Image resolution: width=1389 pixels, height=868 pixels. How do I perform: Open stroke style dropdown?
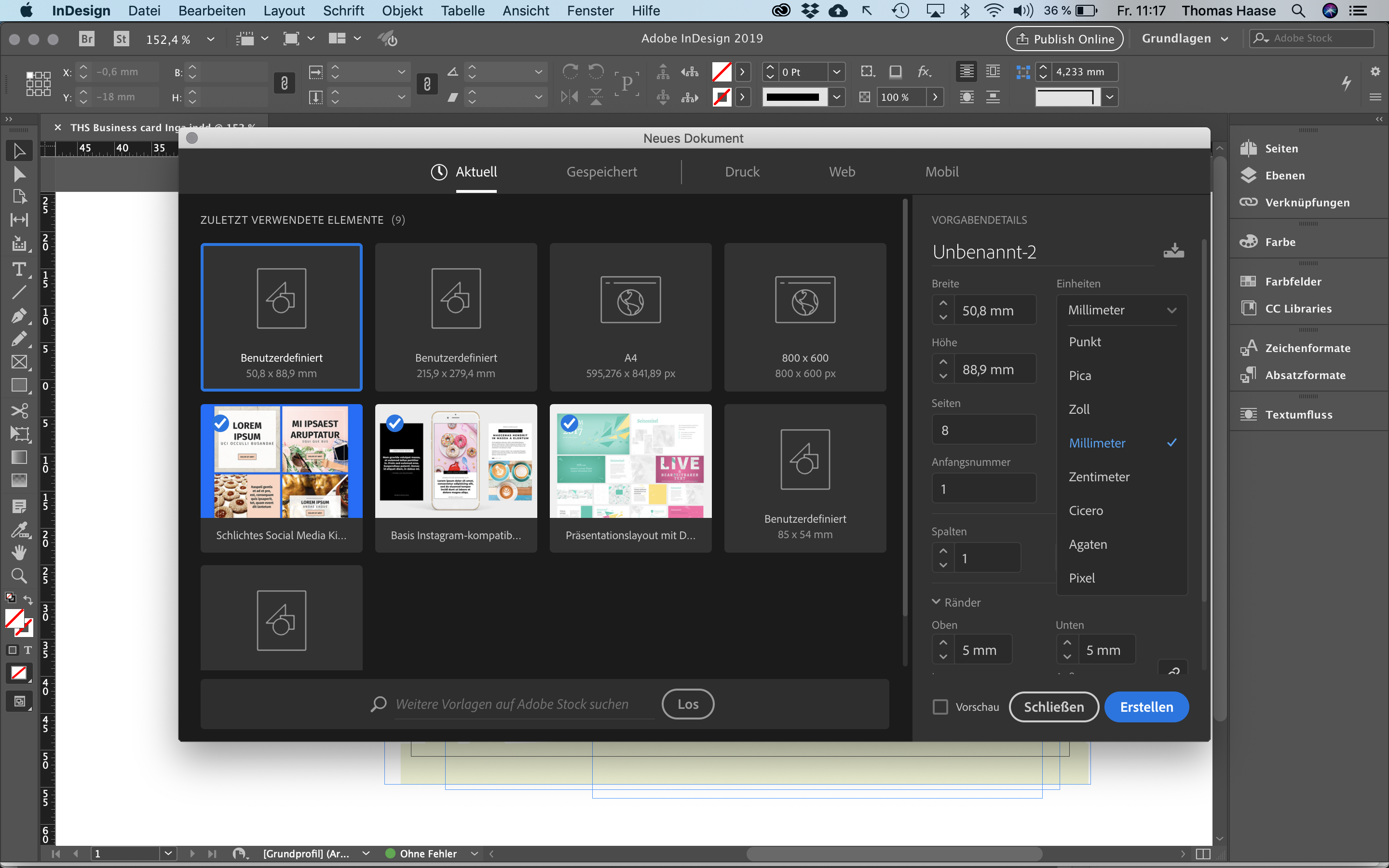(x=836, y=97)
